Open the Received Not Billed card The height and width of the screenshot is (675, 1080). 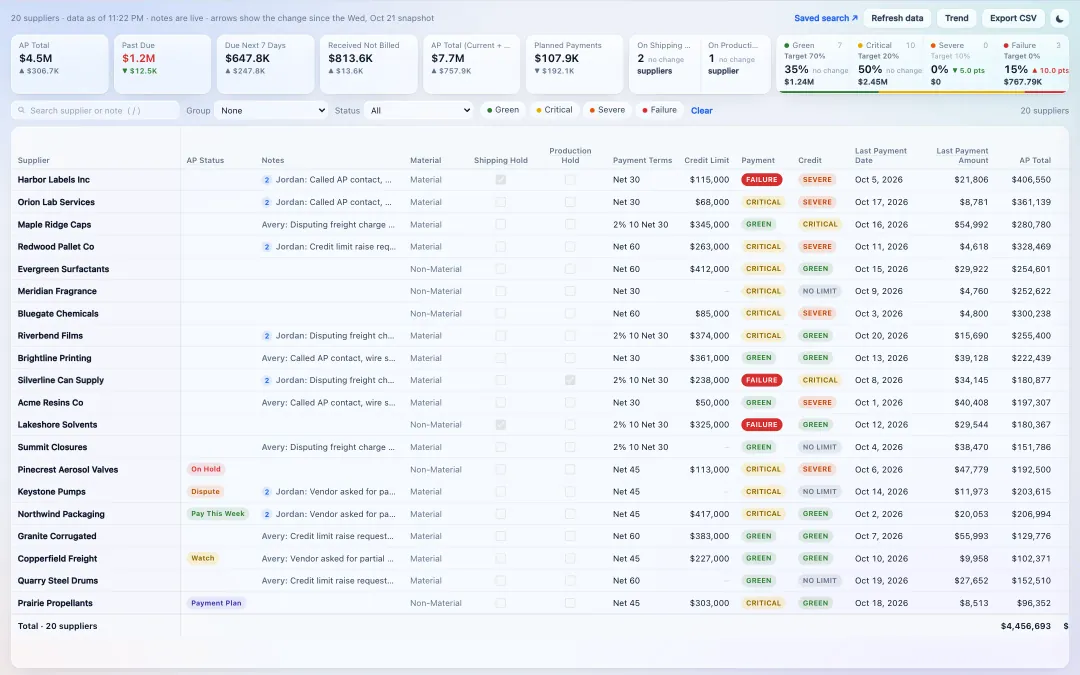click(368, 64)
